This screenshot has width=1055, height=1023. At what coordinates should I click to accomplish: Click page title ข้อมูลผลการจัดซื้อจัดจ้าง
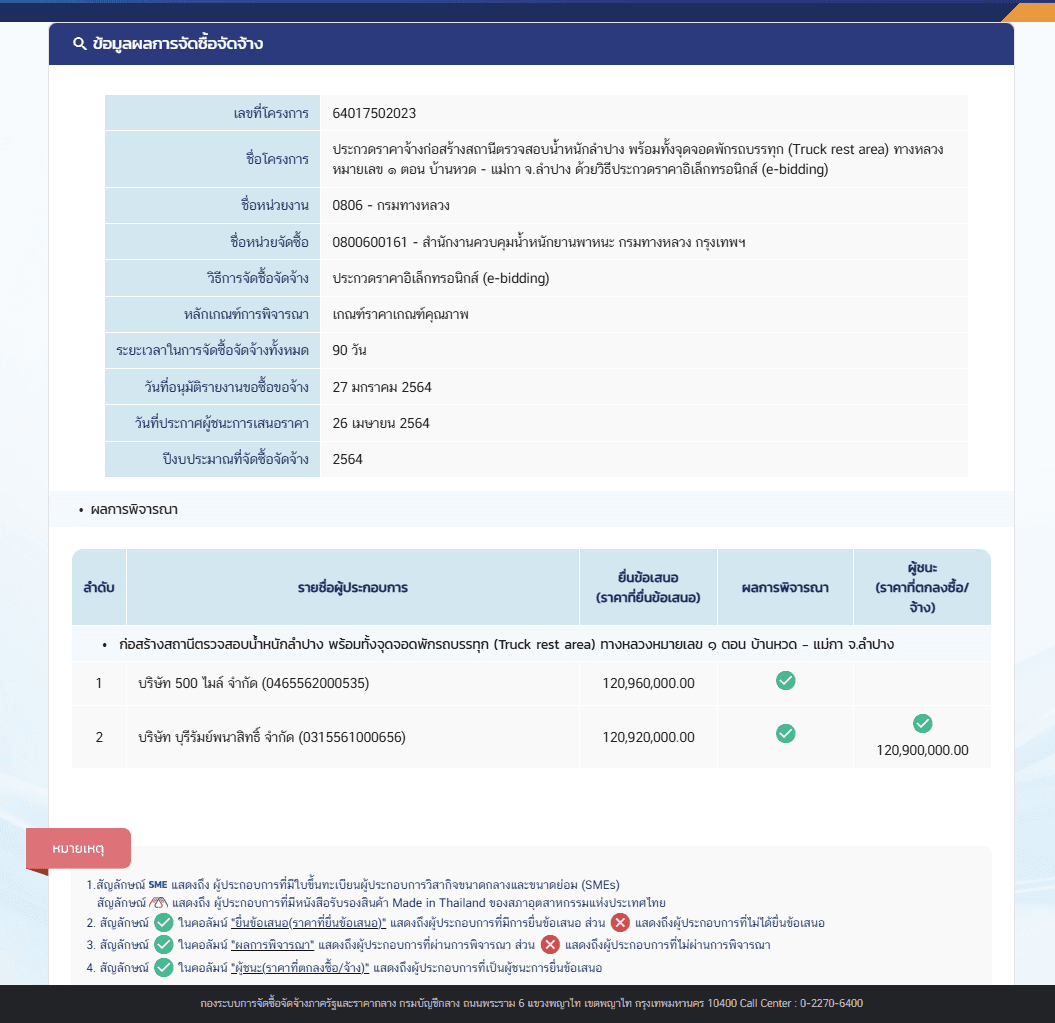[178, 44]
